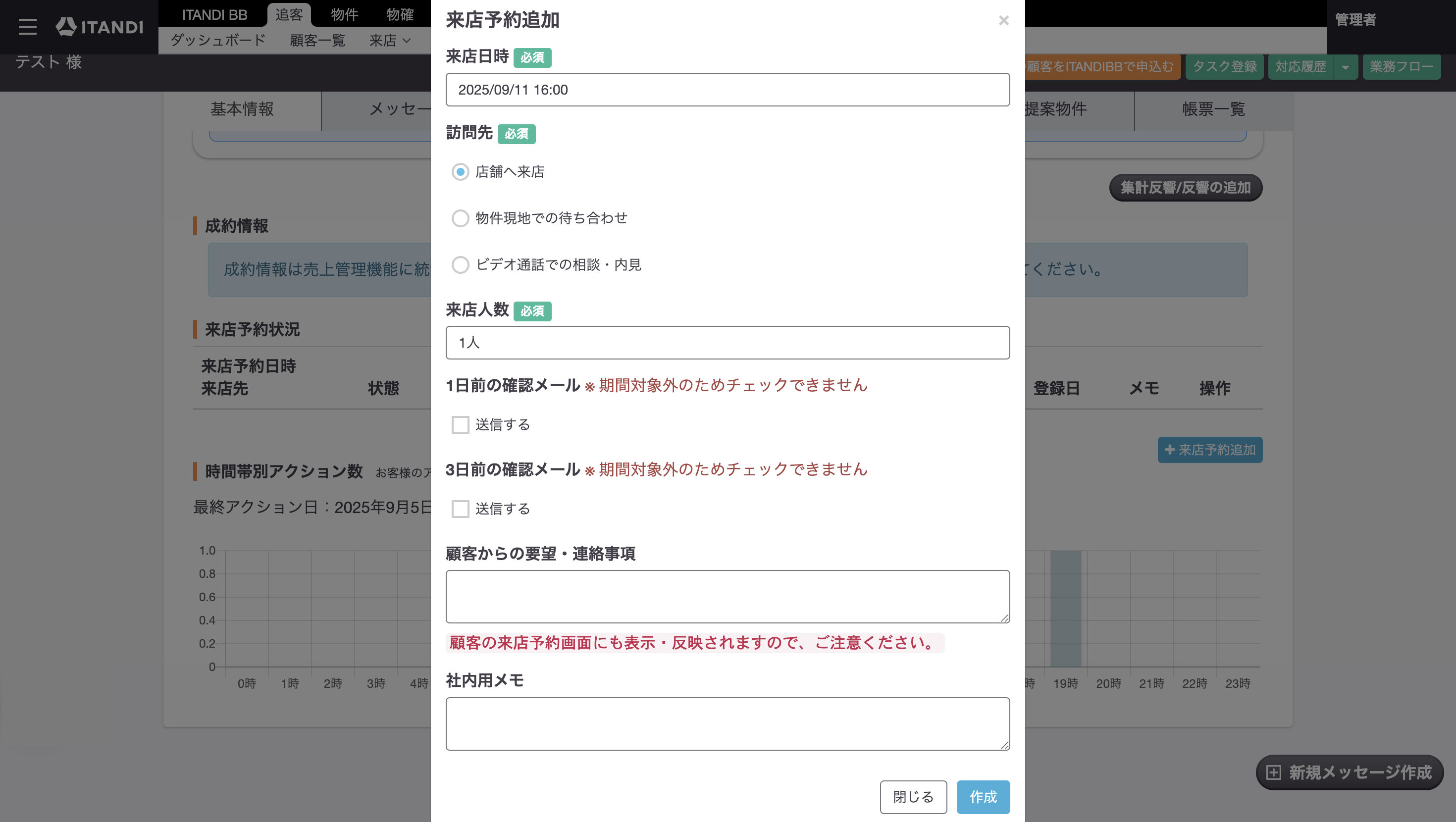
Task: Switch to the 物件 tab
Action: pos(344,15)
